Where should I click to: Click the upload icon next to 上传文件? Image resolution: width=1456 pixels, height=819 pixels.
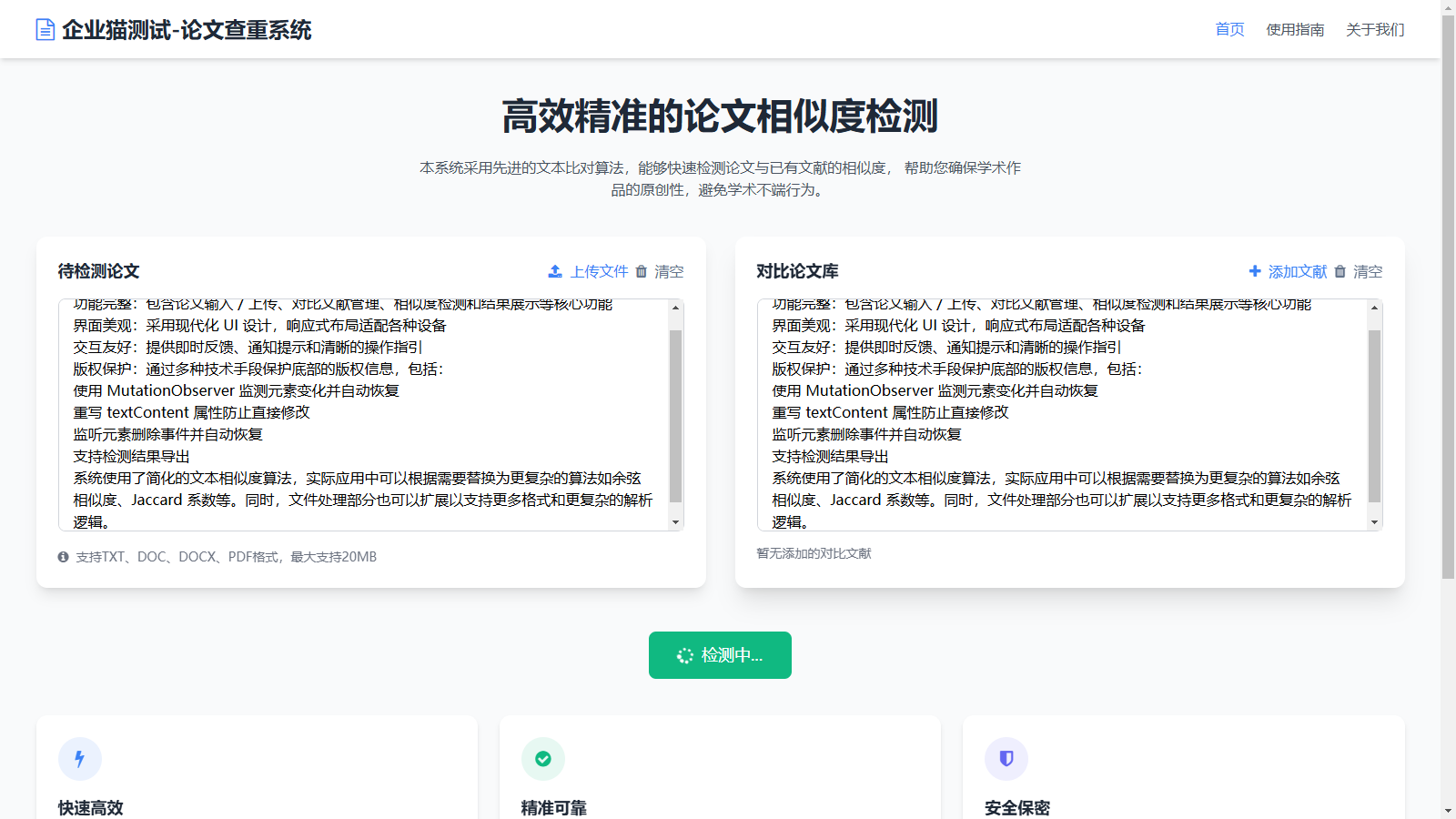(554, 270)
